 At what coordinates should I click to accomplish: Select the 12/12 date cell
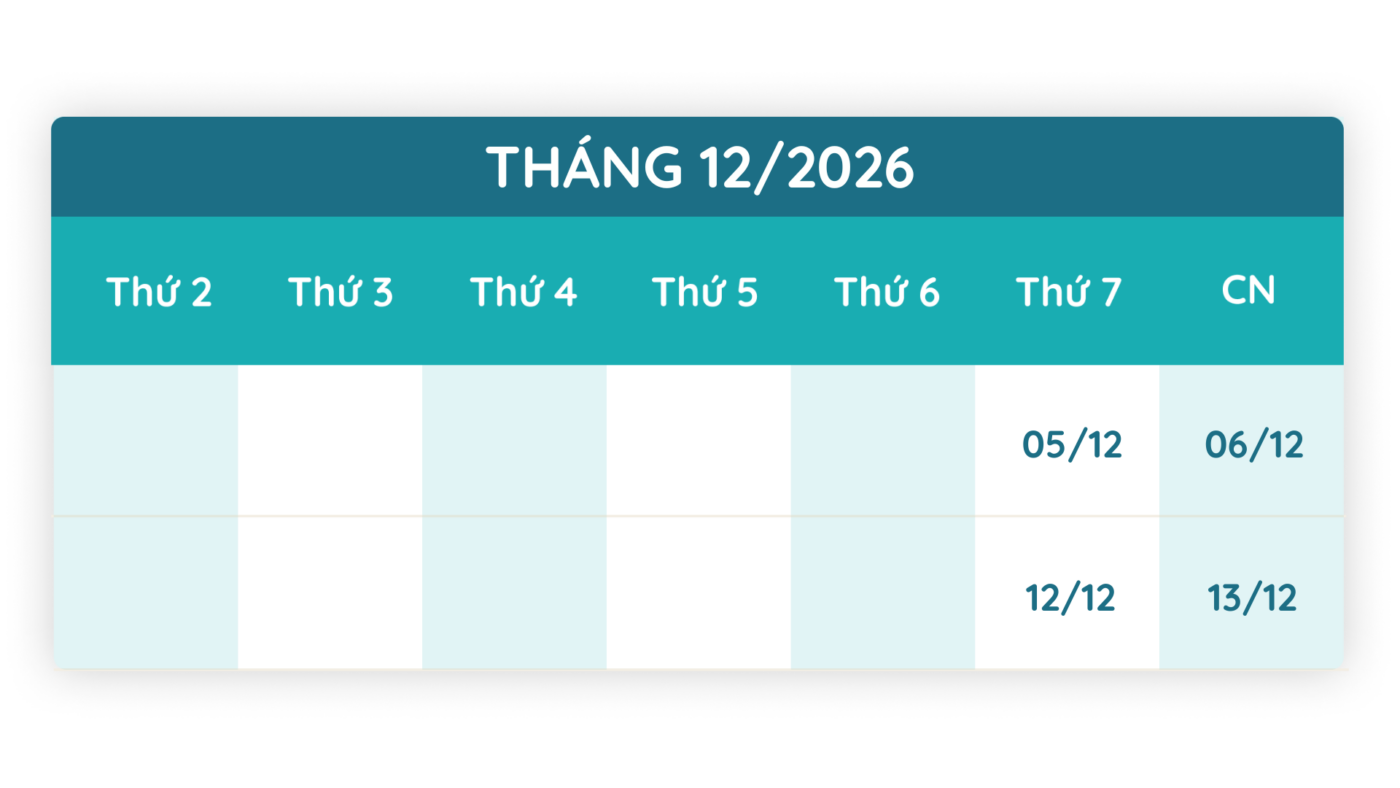click(x=1070, y=598)
